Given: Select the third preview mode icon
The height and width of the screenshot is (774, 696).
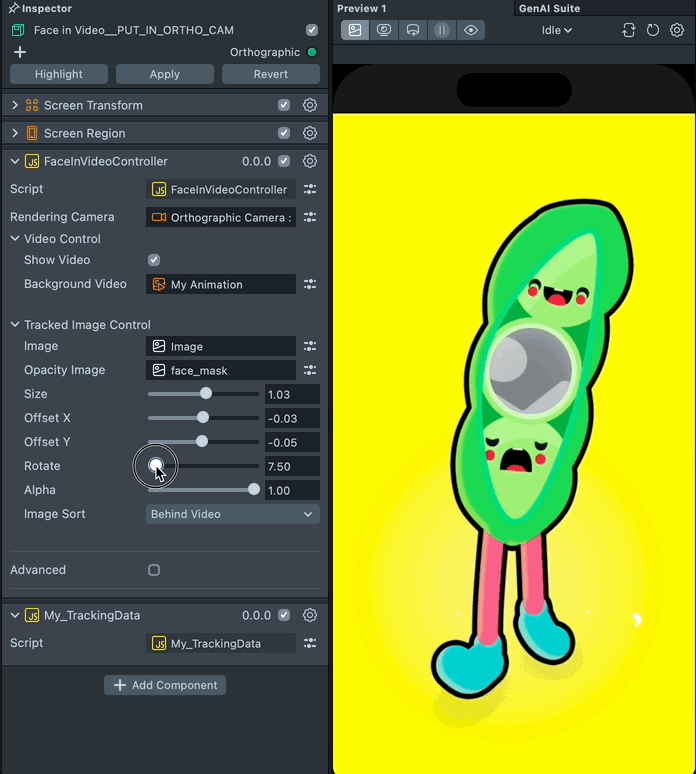Looking at the screenshot, I should point(413,30).
